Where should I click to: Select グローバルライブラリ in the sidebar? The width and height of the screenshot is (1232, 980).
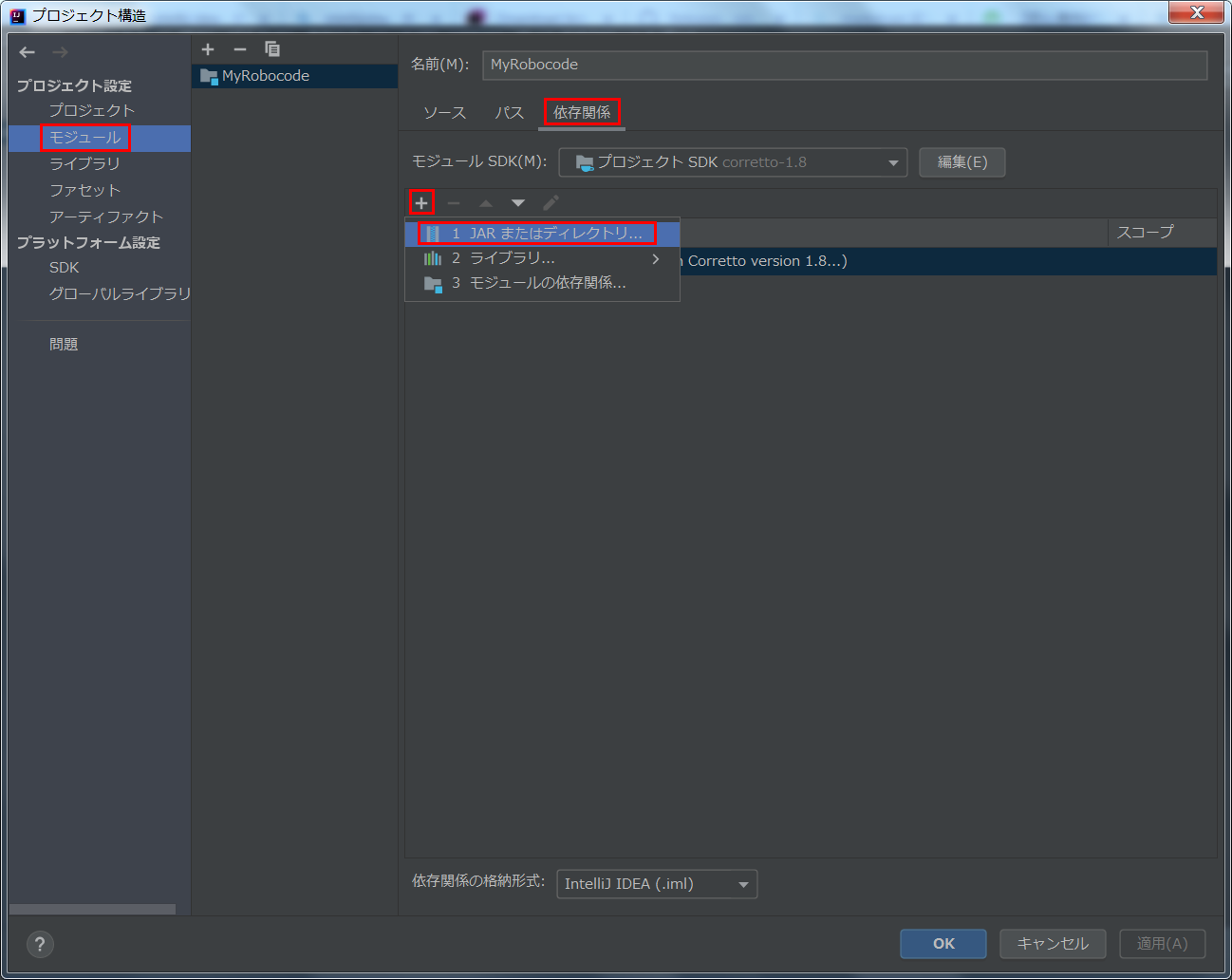pyautogui.click(x=120, y=293)
